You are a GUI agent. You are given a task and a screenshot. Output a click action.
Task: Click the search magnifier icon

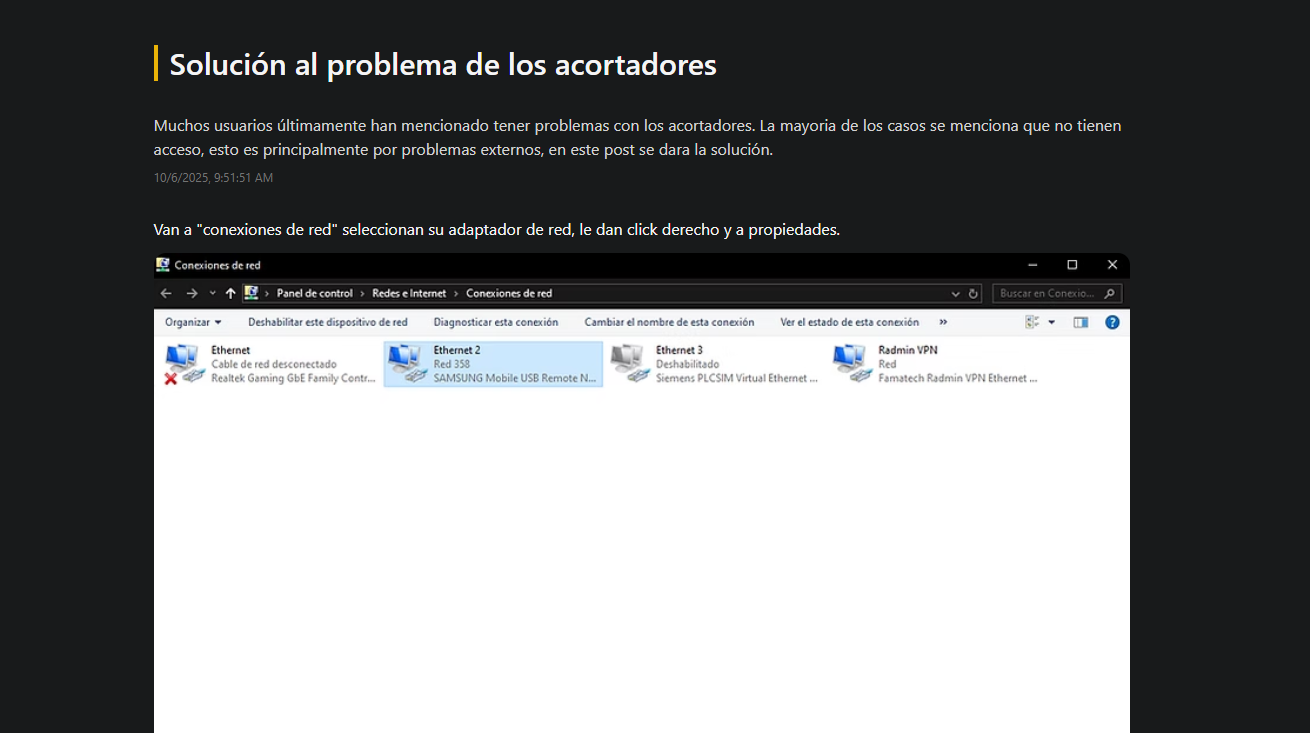(x=1110, y=293)
